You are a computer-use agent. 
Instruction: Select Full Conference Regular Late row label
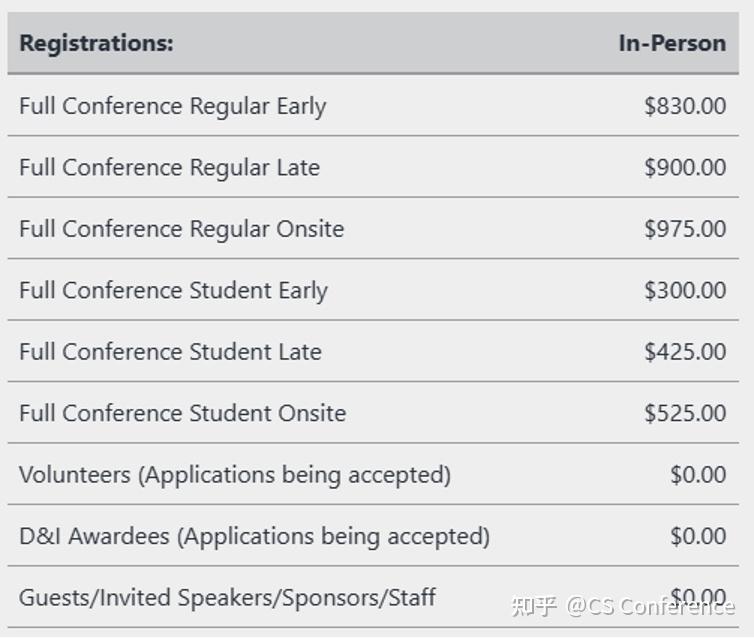click(169, 167)
